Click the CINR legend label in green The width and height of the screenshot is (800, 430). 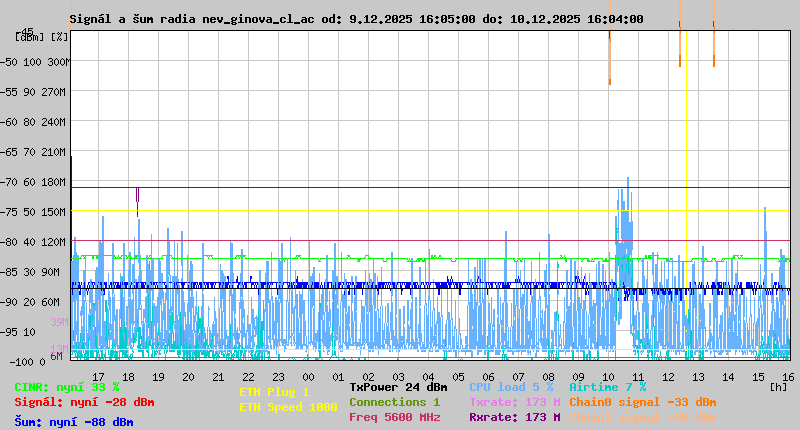66,386
